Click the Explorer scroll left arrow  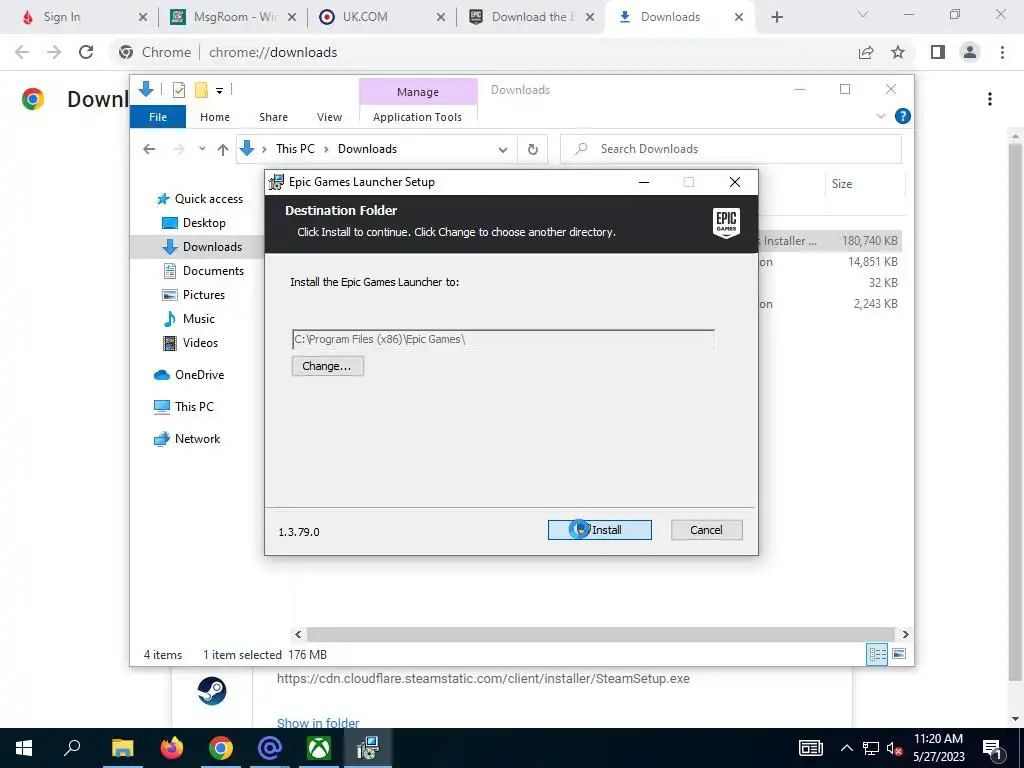[x=298, y=634]
